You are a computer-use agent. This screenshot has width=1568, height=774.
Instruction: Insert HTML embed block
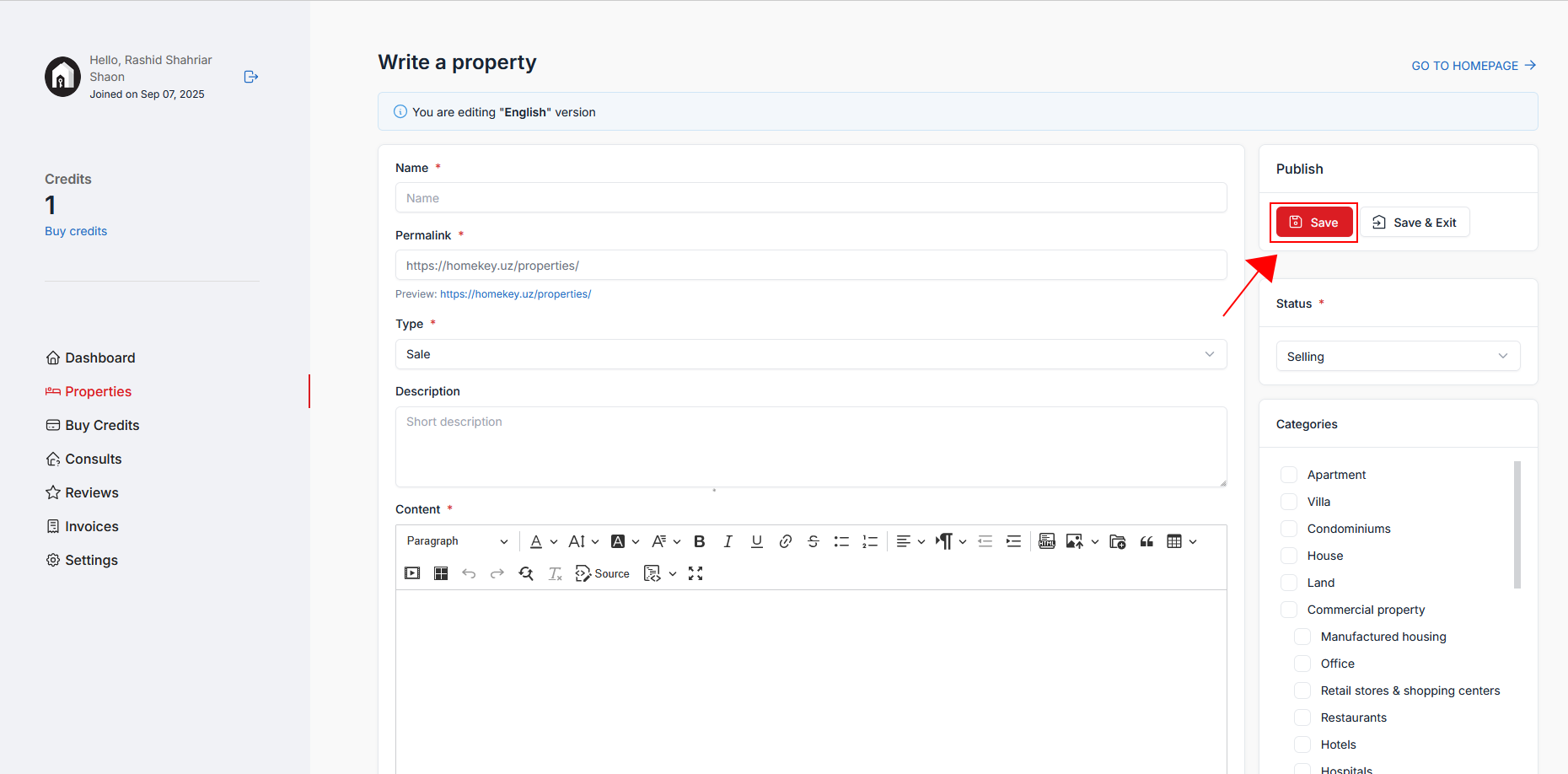tap(1047, 541)
